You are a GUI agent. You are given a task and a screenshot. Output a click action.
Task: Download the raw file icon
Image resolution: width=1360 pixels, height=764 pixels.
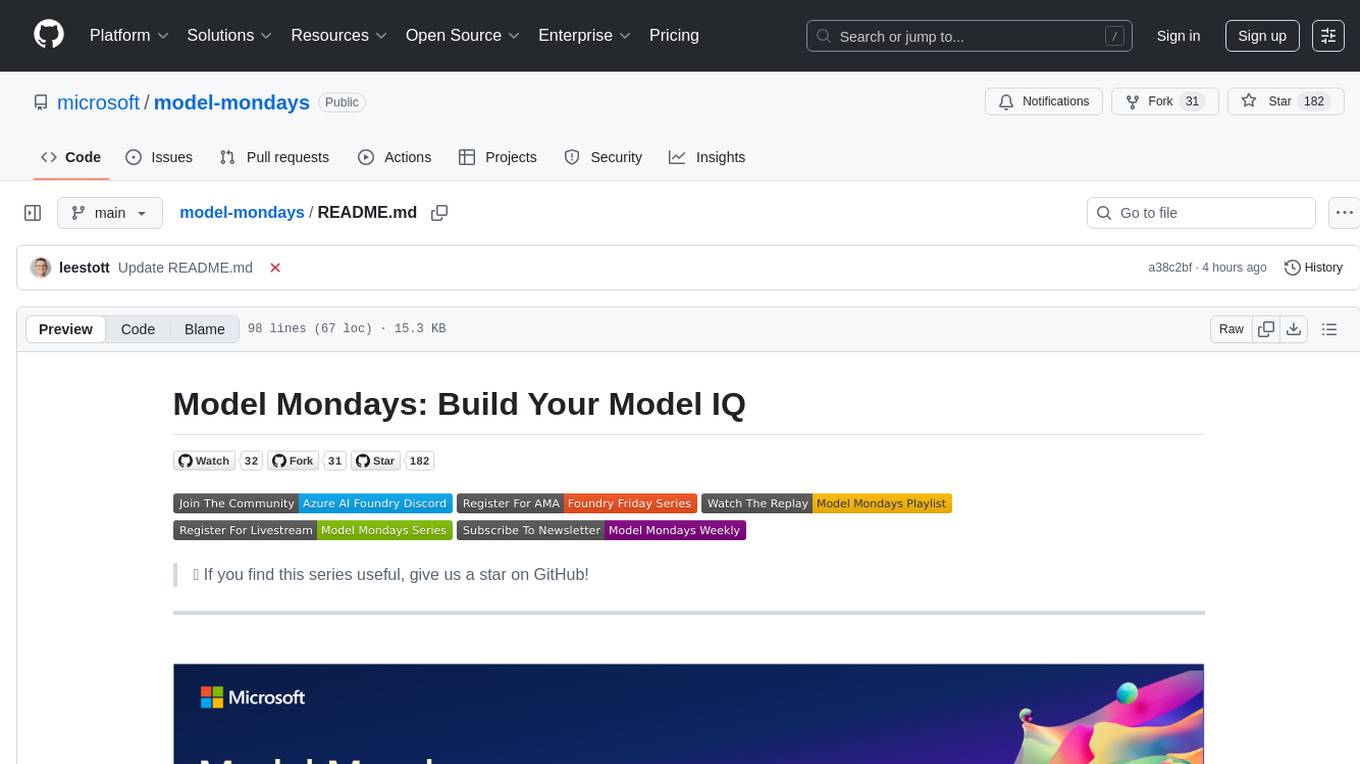[1293, 329]
